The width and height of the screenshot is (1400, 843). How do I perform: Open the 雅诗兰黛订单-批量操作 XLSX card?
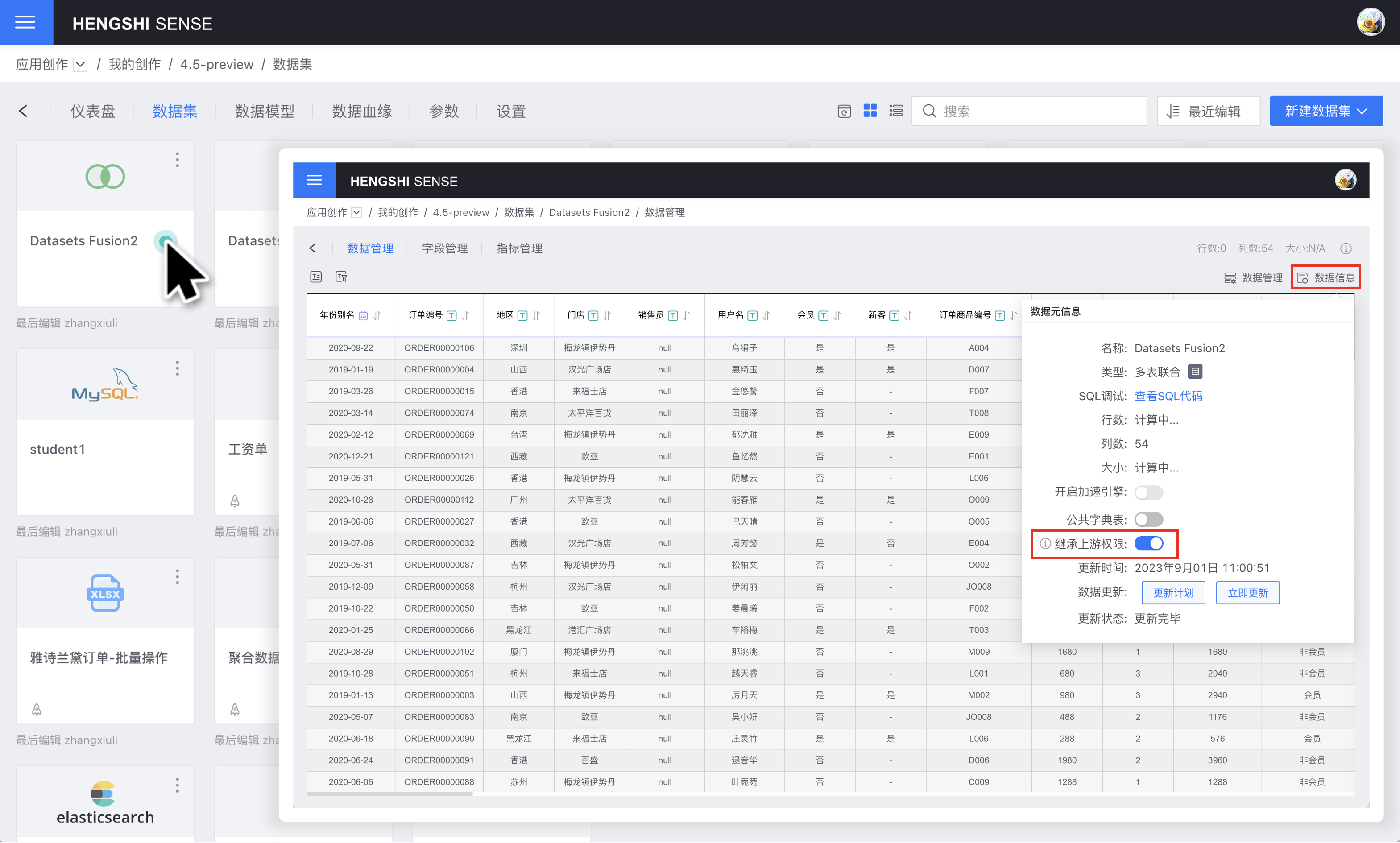tap(105, 641)
